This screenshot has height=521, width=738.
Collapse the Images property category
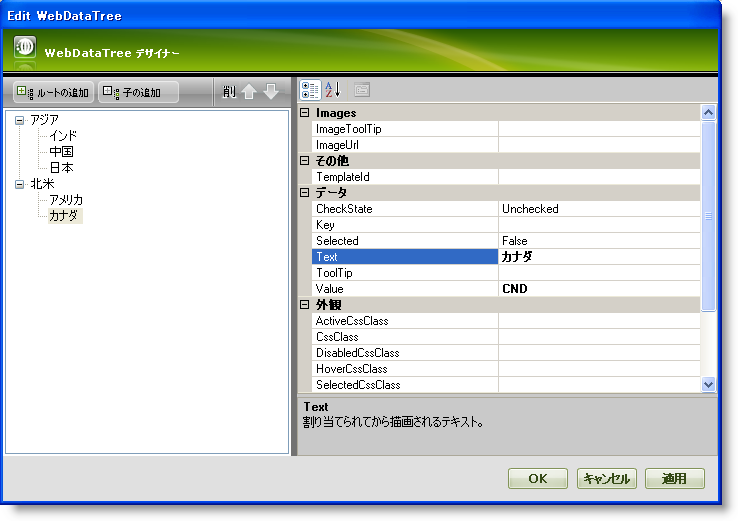(x=305, y=113)
